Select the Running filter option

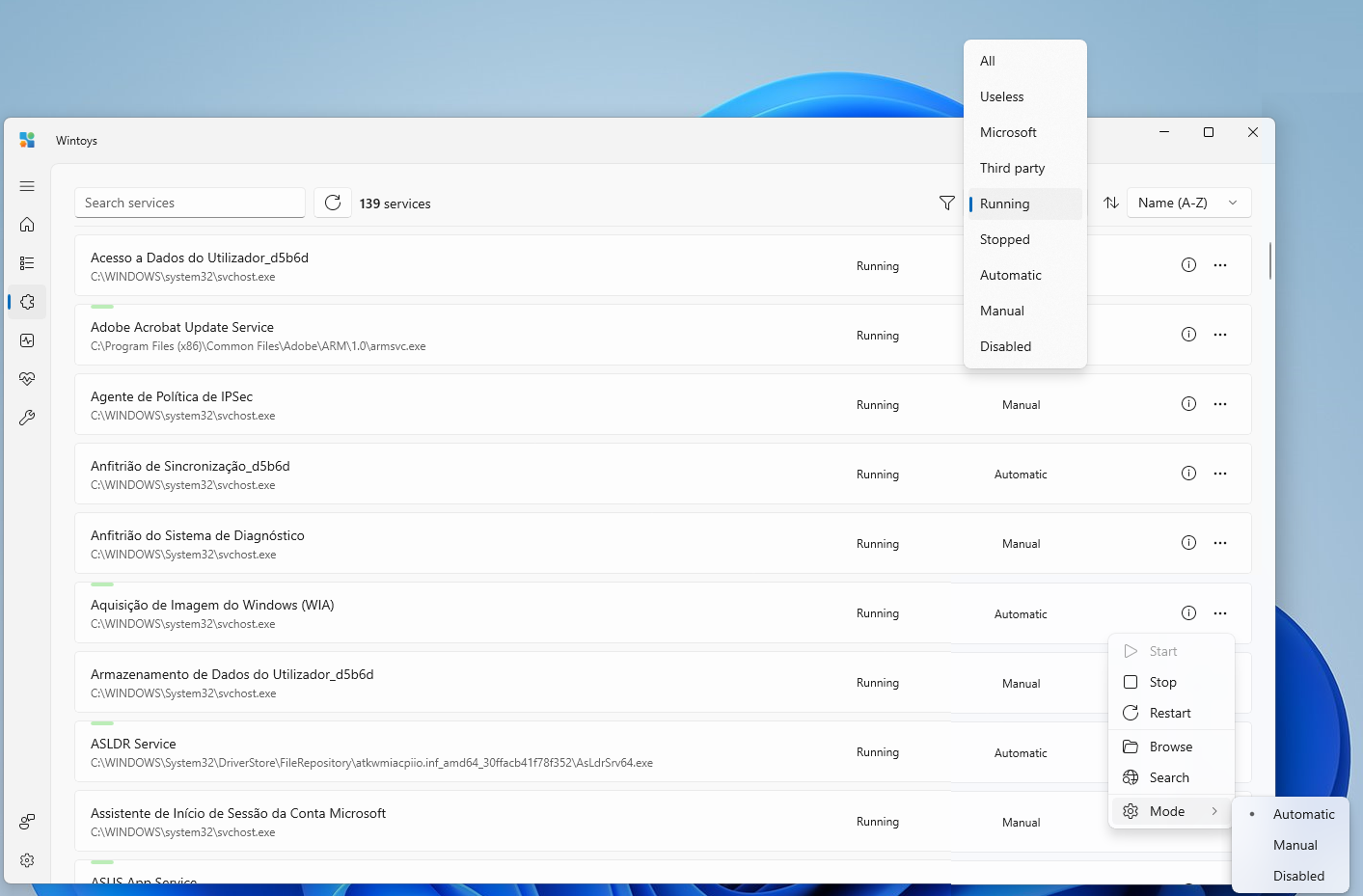(1025, 204)
